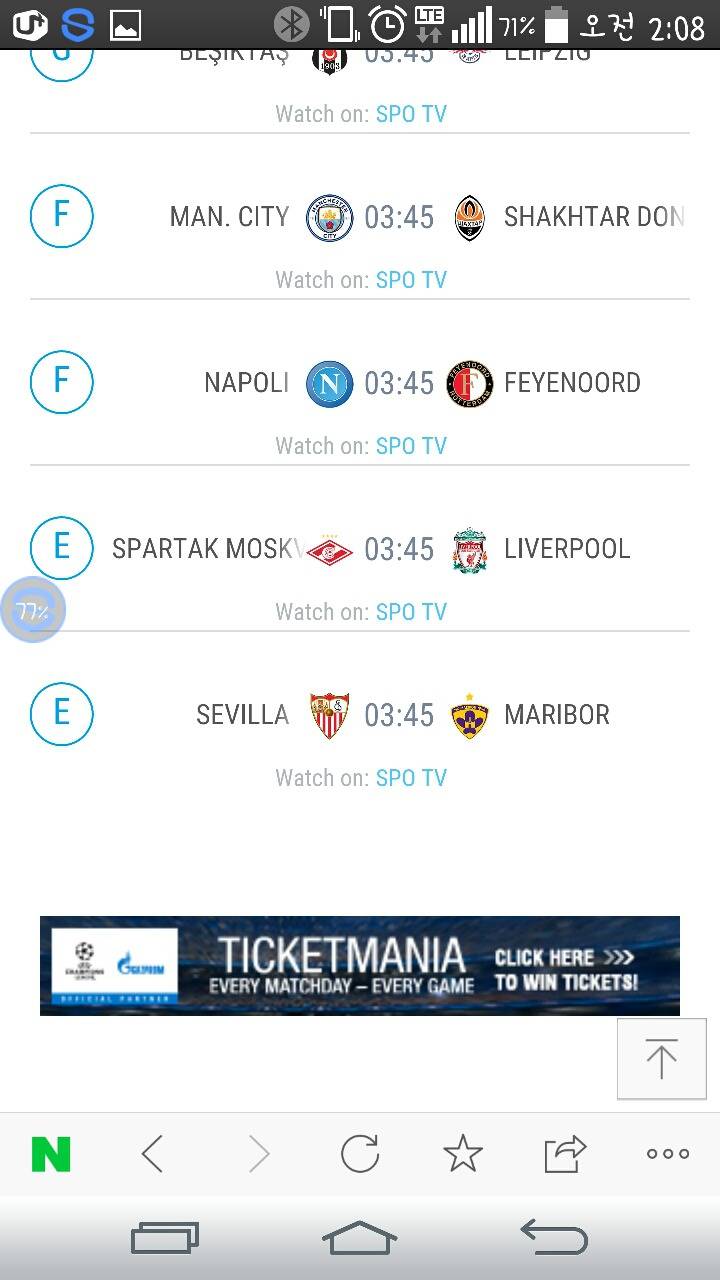Open SPO TV link under Sevilla match

click(x=411, y=778)
